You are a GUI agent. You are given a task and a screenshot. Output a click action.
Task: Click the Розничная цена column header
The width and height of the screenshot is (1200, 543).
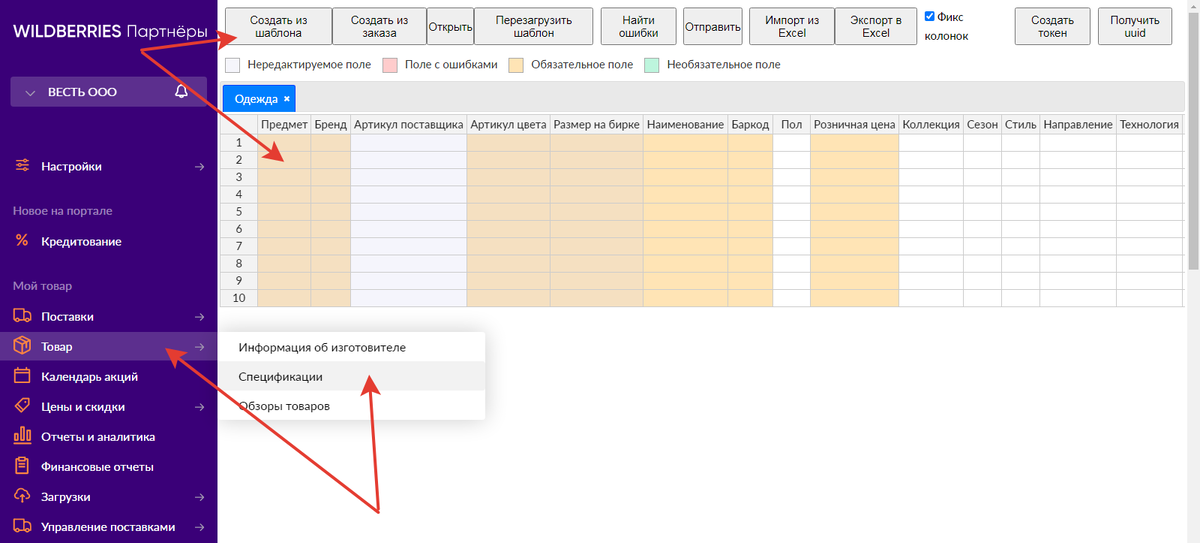tap(854, 125)
